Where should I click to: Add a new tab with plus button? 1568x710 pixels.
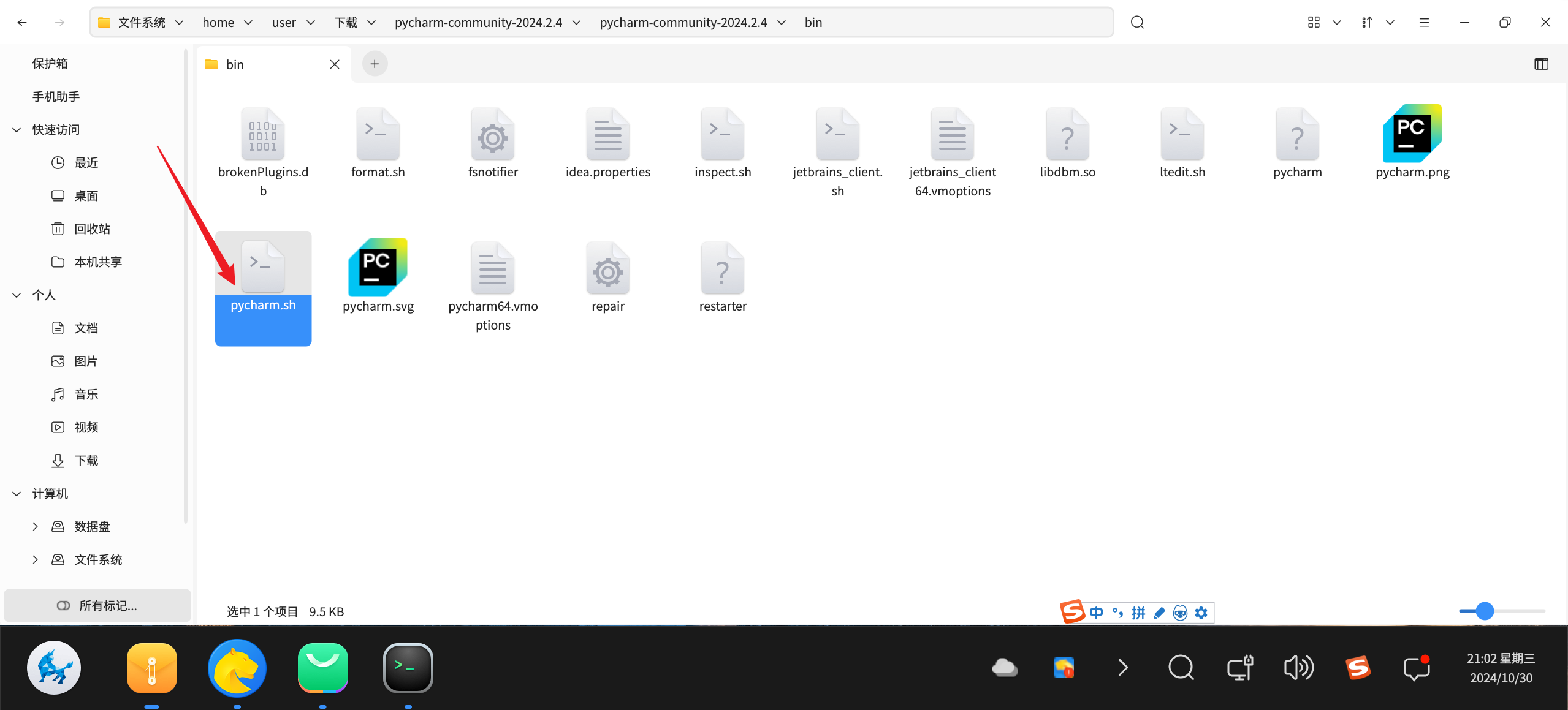click(375, 64)
